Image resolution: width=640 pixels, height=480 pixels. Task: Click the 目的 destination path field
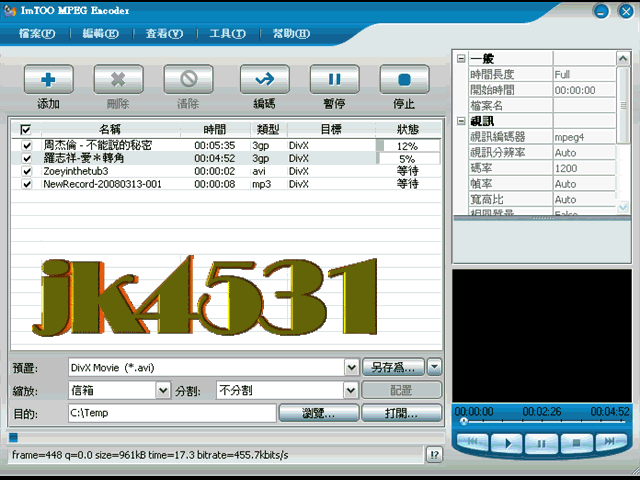coord(170,413)
